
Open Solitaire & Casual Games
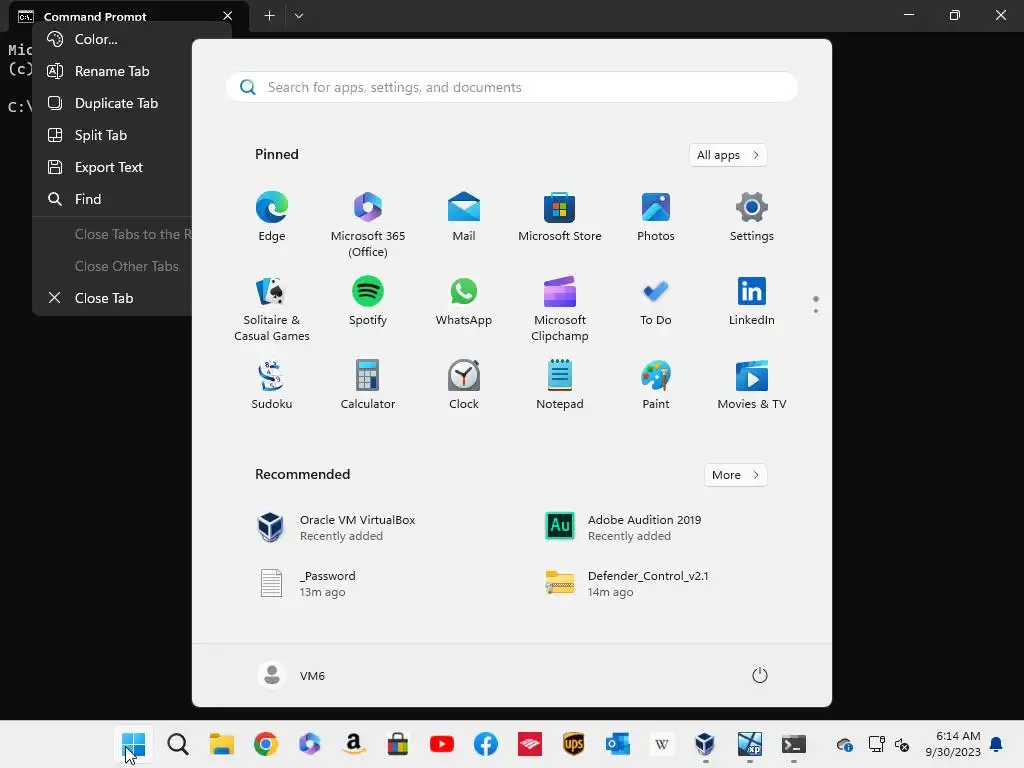click(x=272, y=308)
